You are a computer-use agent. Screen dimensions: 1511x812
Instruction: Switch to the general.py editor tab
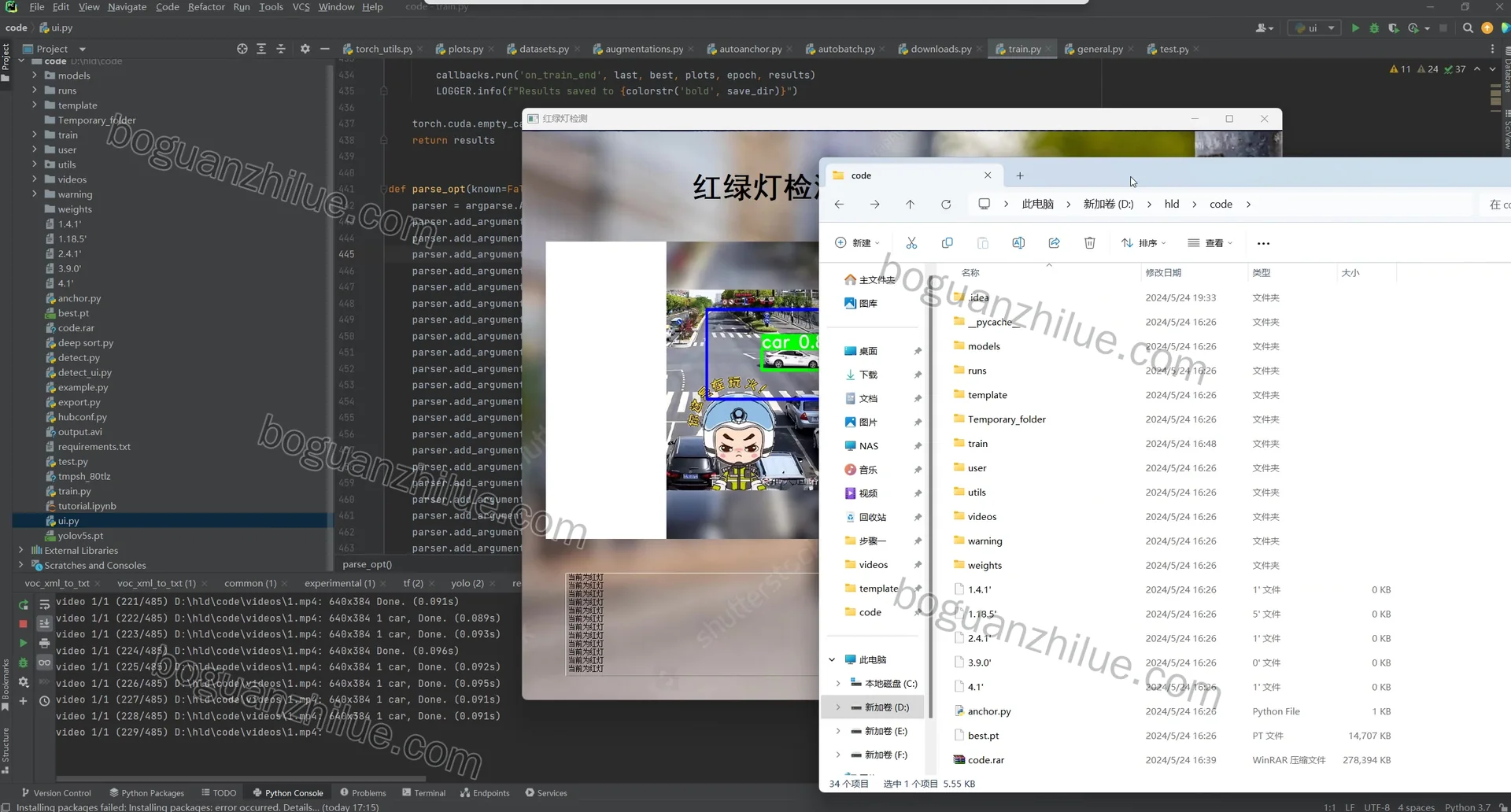(1099, 49)
